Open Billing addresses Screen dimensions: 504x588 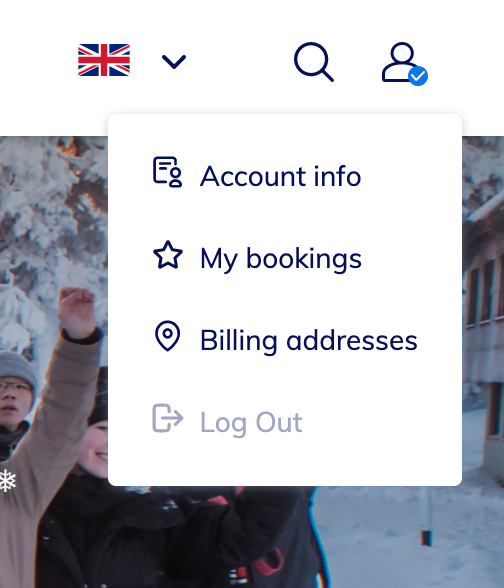tap(309, 341)
